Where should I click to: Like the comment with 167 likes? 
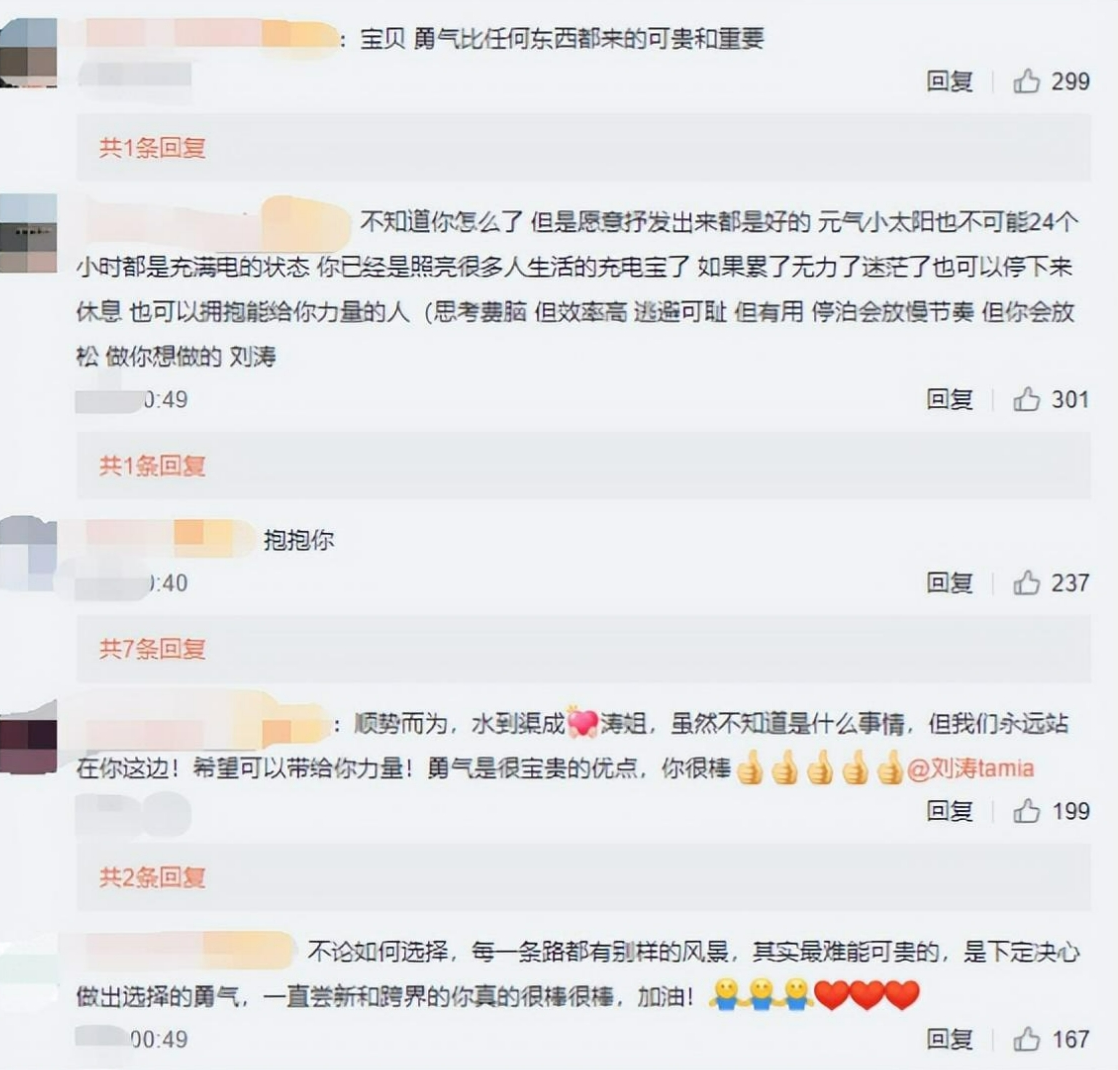1026,1039
